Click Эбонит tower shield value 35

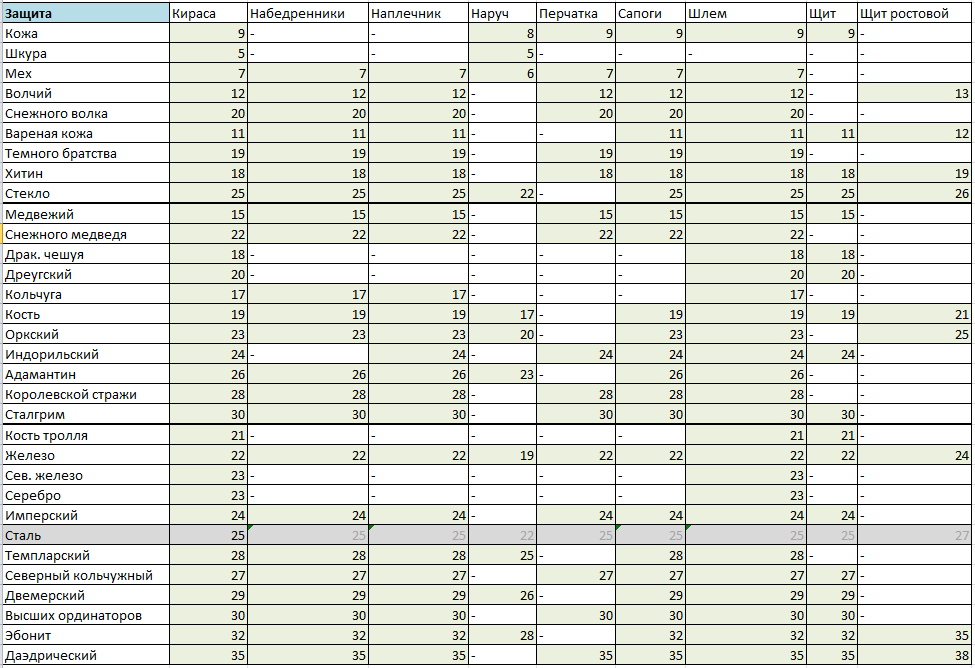914,634
